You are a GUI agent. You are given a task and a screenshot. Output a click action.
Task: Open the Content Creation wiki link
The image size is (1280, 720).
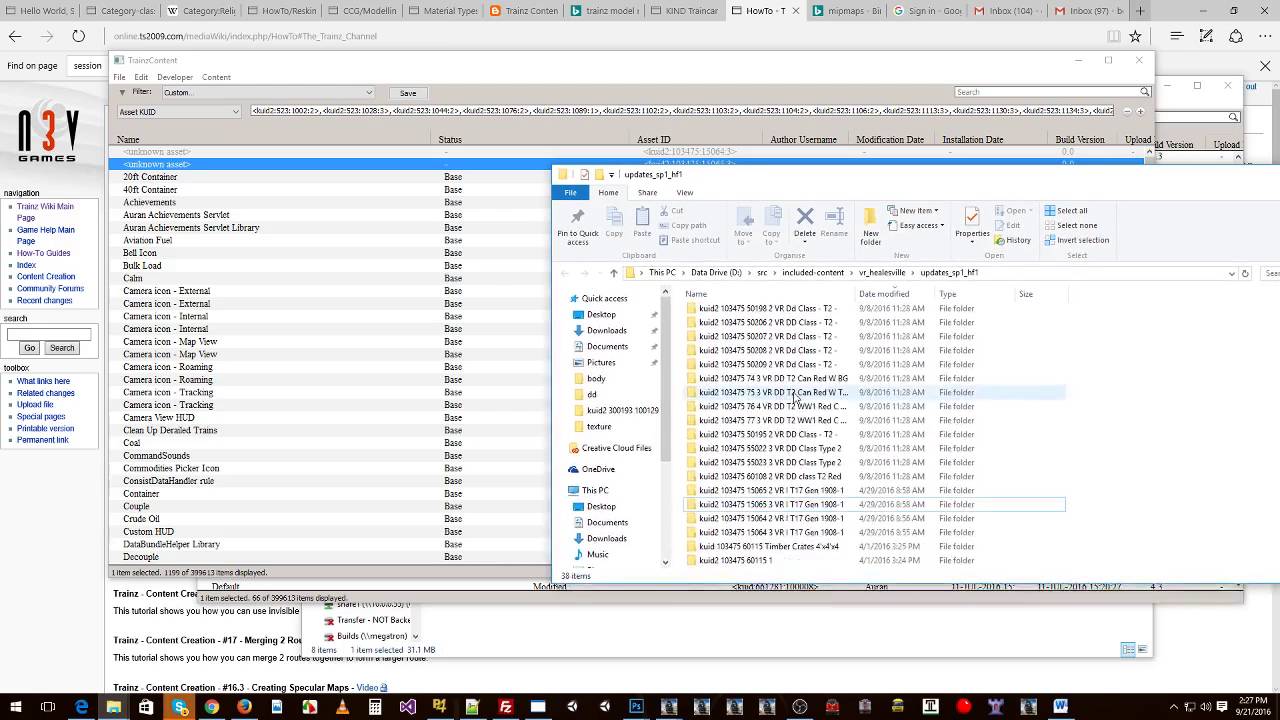coord(46,276)
